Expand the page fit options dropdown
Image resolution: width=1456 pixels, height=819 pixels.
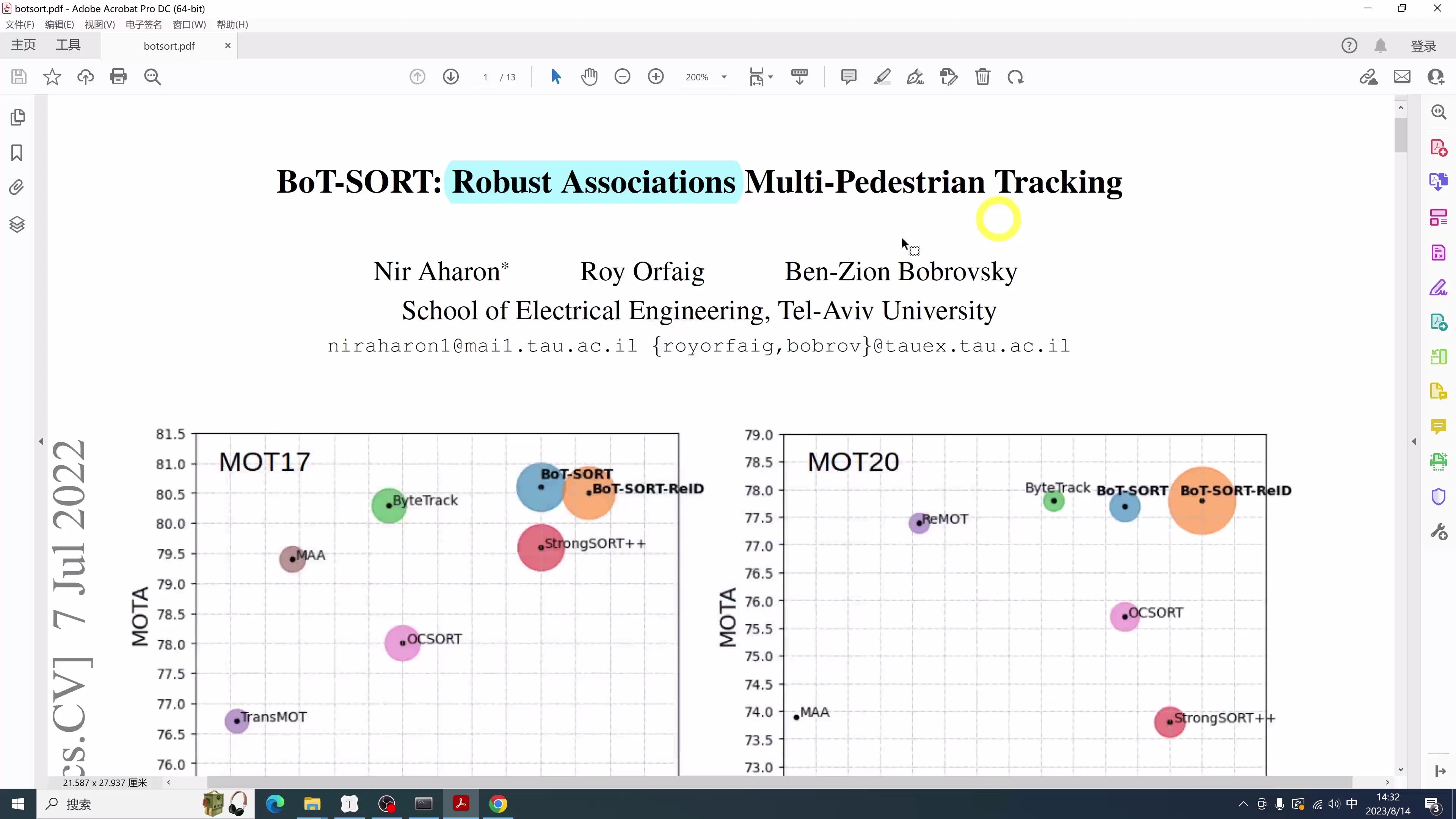tap(770, 77)
